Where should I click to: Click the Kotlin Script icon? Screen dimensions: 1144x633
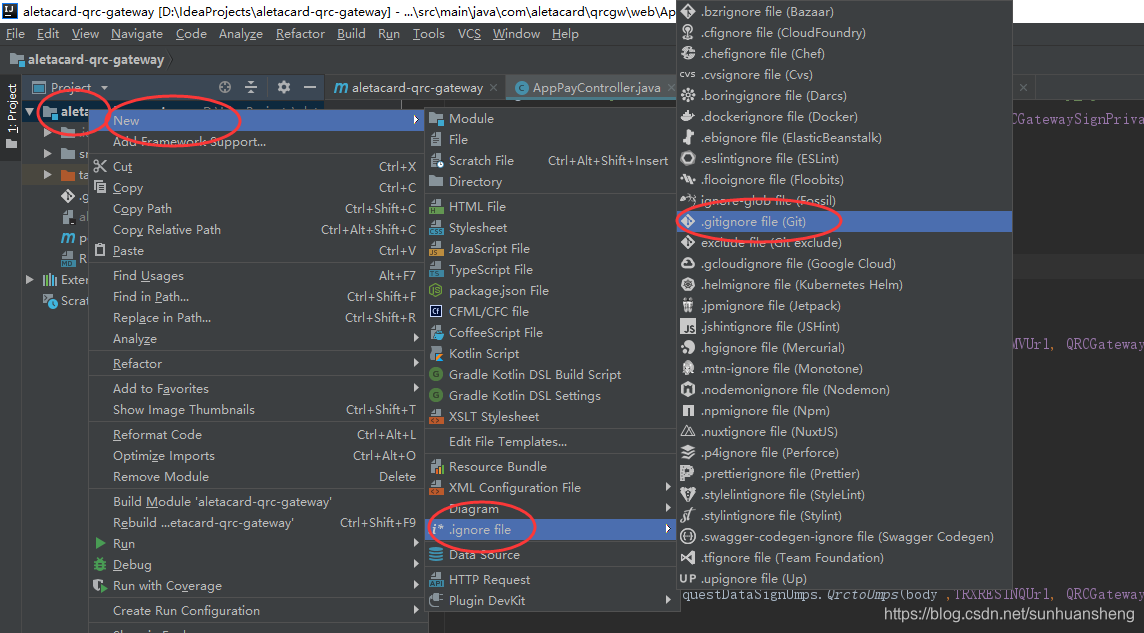pyautogui.click(x=436, y=354)
